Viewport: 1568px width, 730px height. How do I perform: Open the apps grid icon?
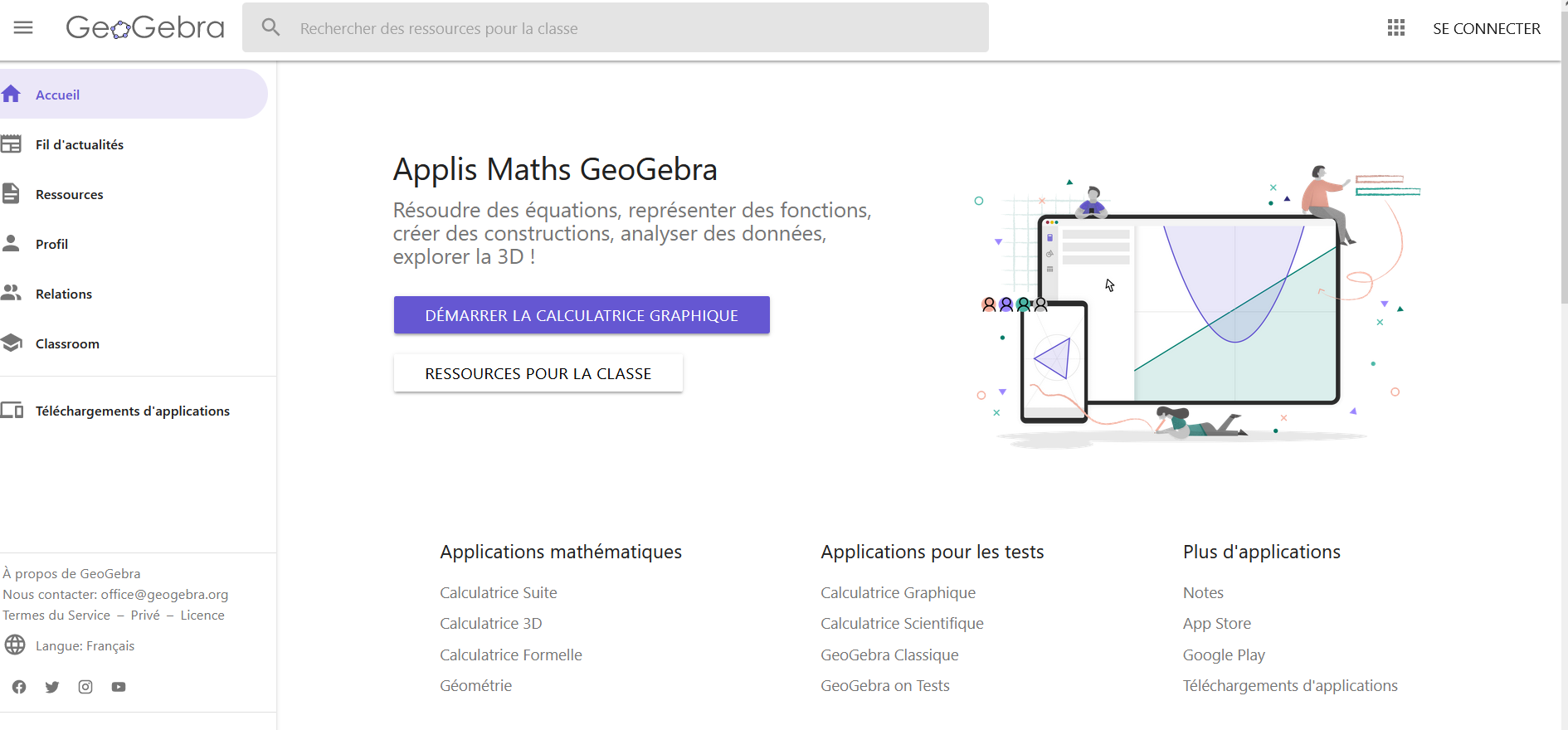coord(1396,28)
